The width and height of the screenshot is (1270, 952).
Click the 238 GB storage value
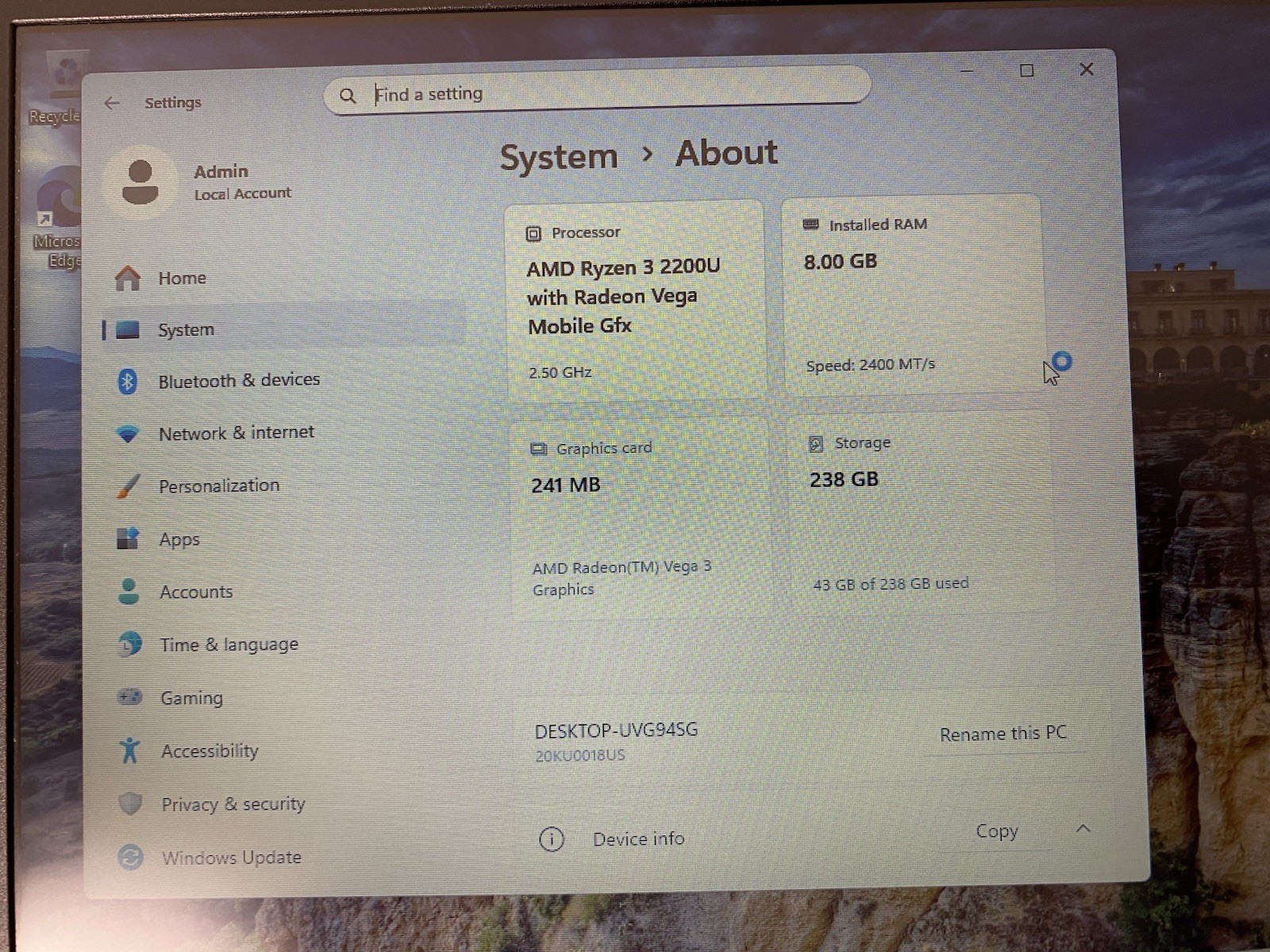845,479
